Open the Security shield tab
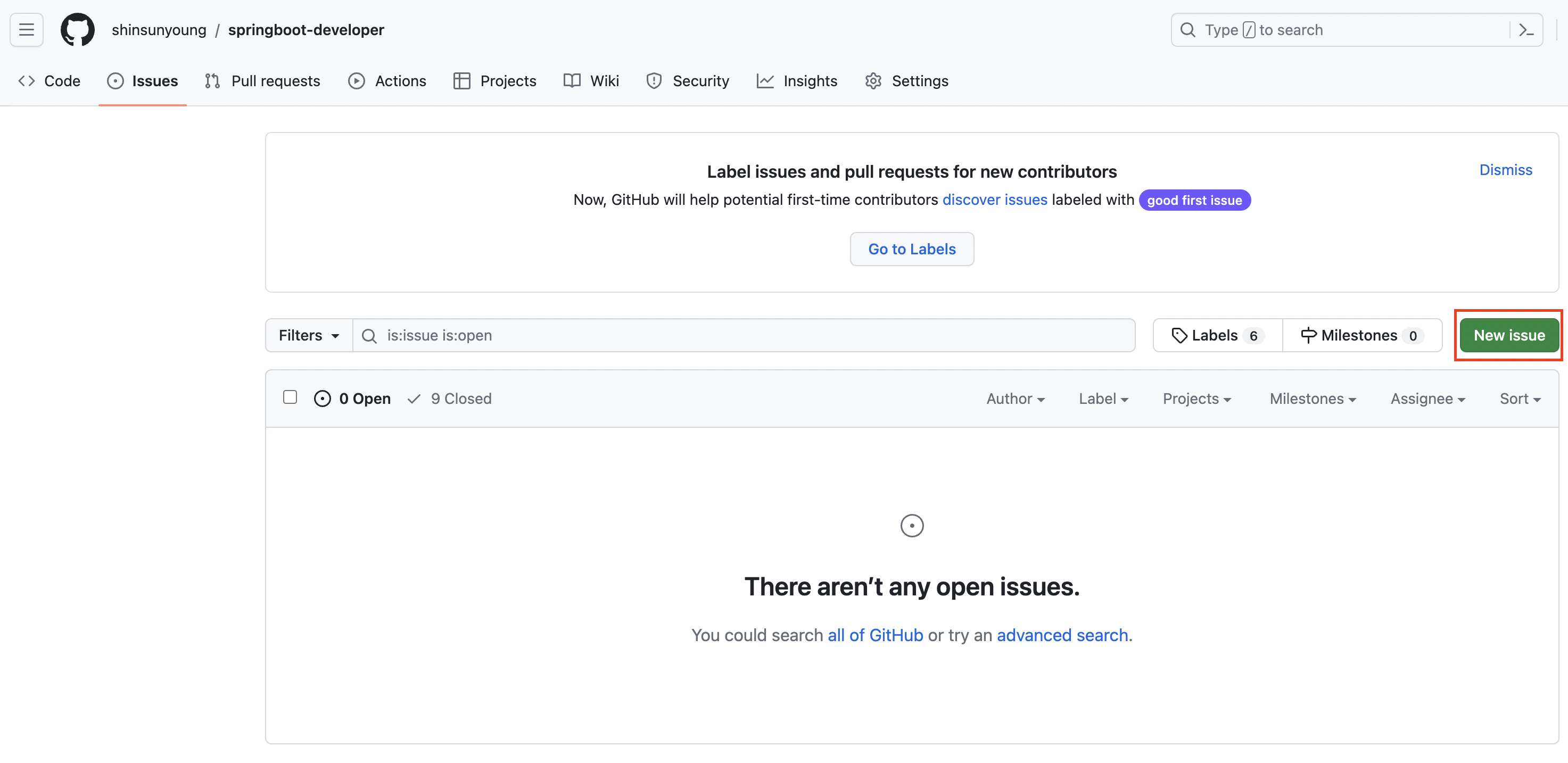Screen dimensions: 1568x763 click(688, 81)
